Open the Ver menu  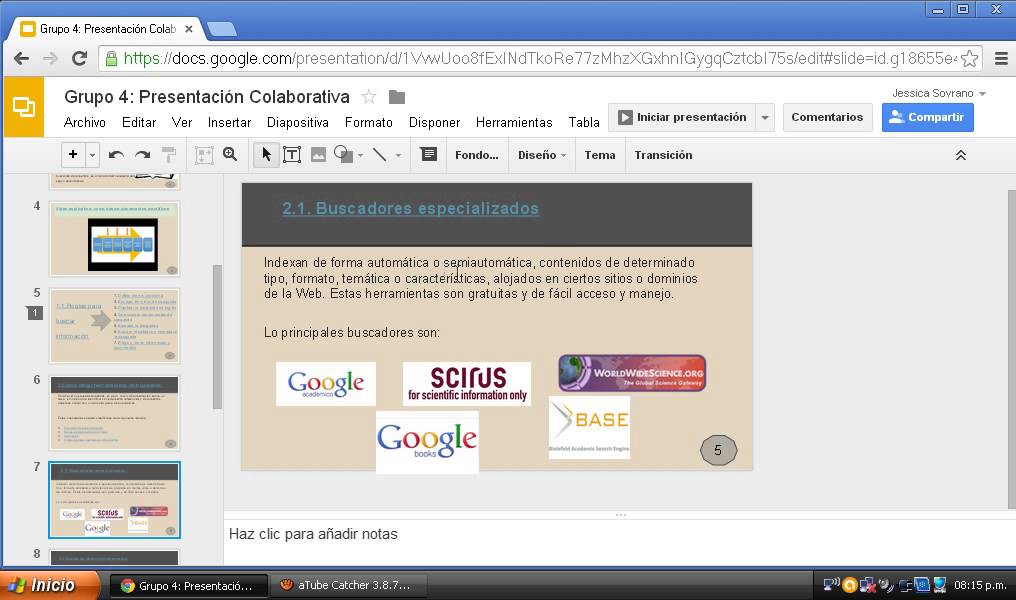[182, 122]
